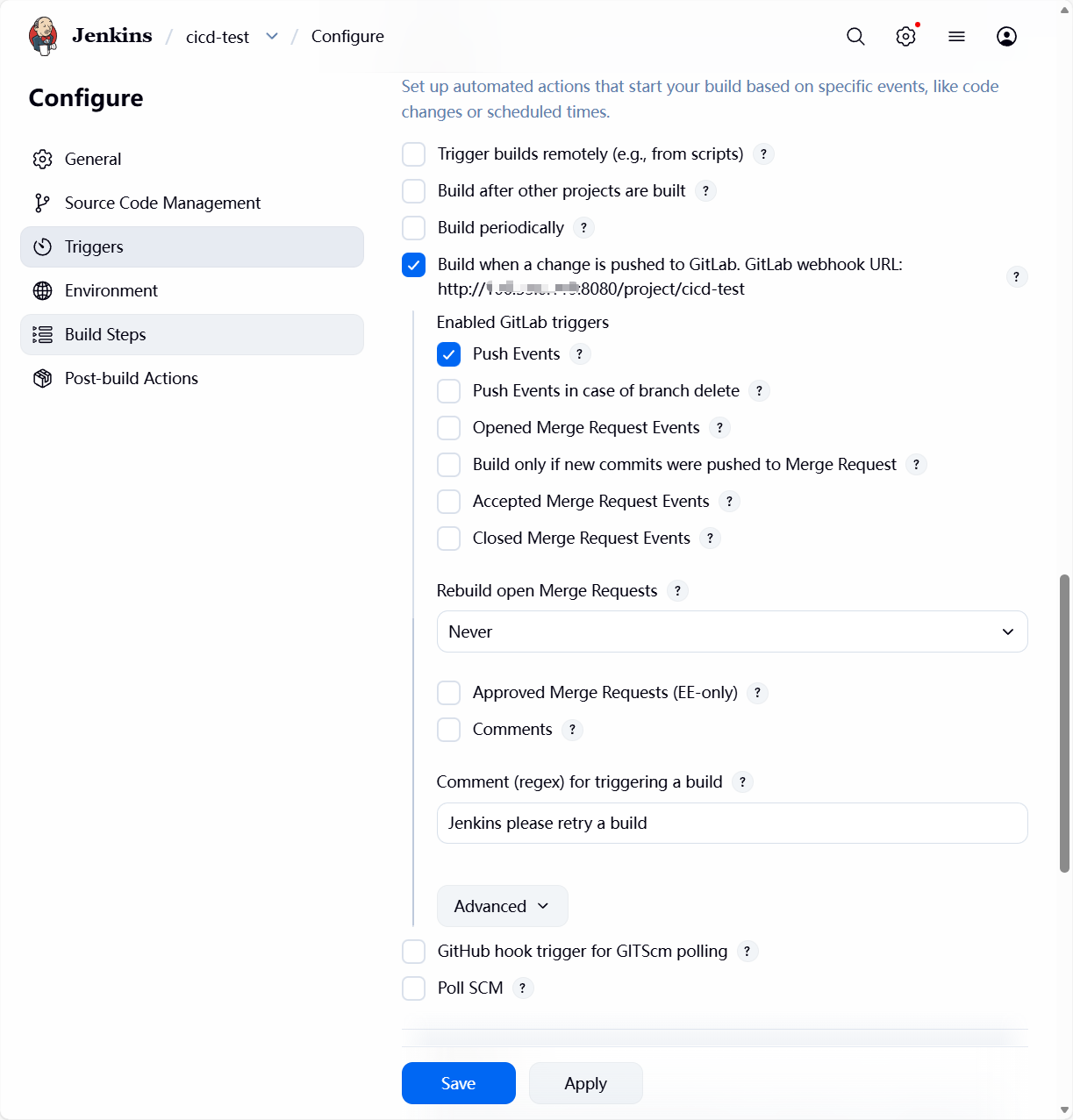1073x1120 pixels.
Task: Click the Apply button
Action: (585, 1083)
